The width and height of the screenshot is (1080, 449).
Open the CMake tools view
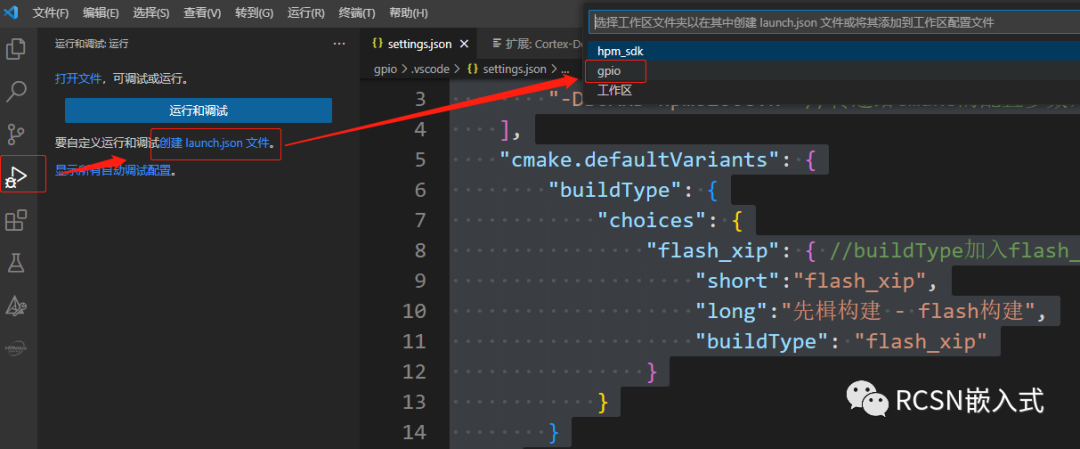[16, 306]
